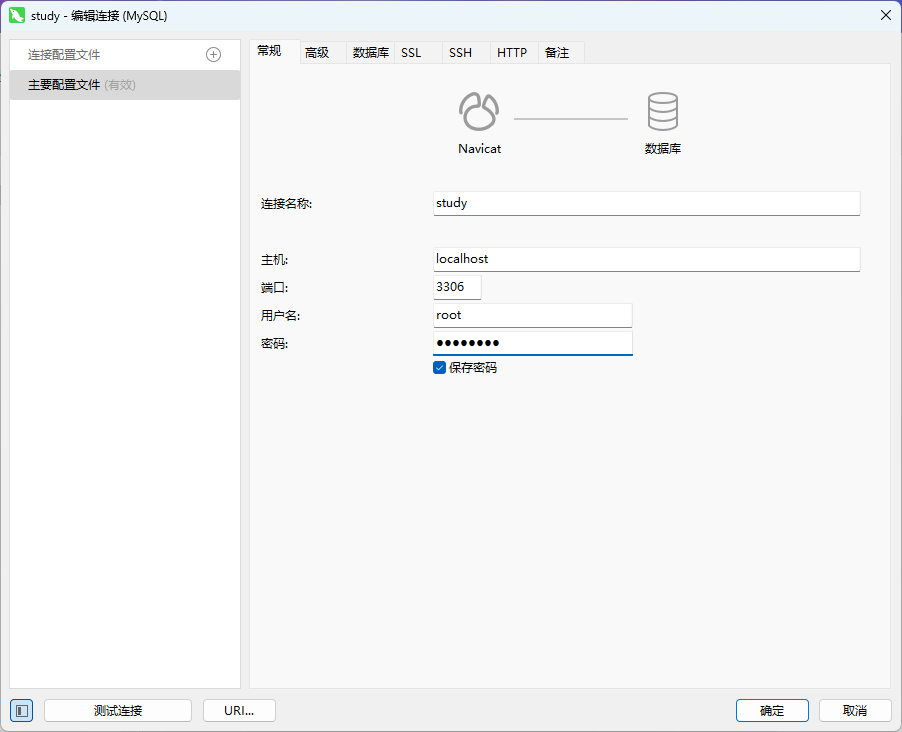Screen dimensions: 902x732
Task: Click the Navicat logo icon in diagram
Action: point(479,112)
